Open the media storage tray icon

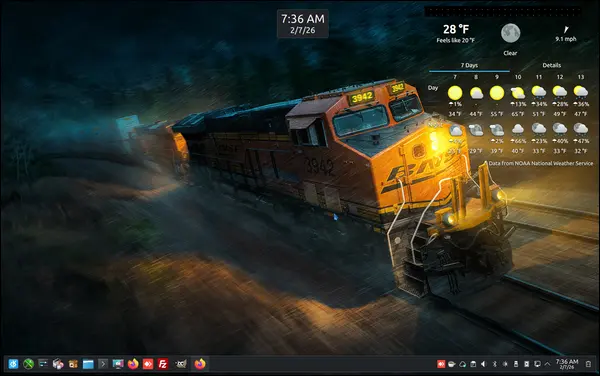[527, 364]
